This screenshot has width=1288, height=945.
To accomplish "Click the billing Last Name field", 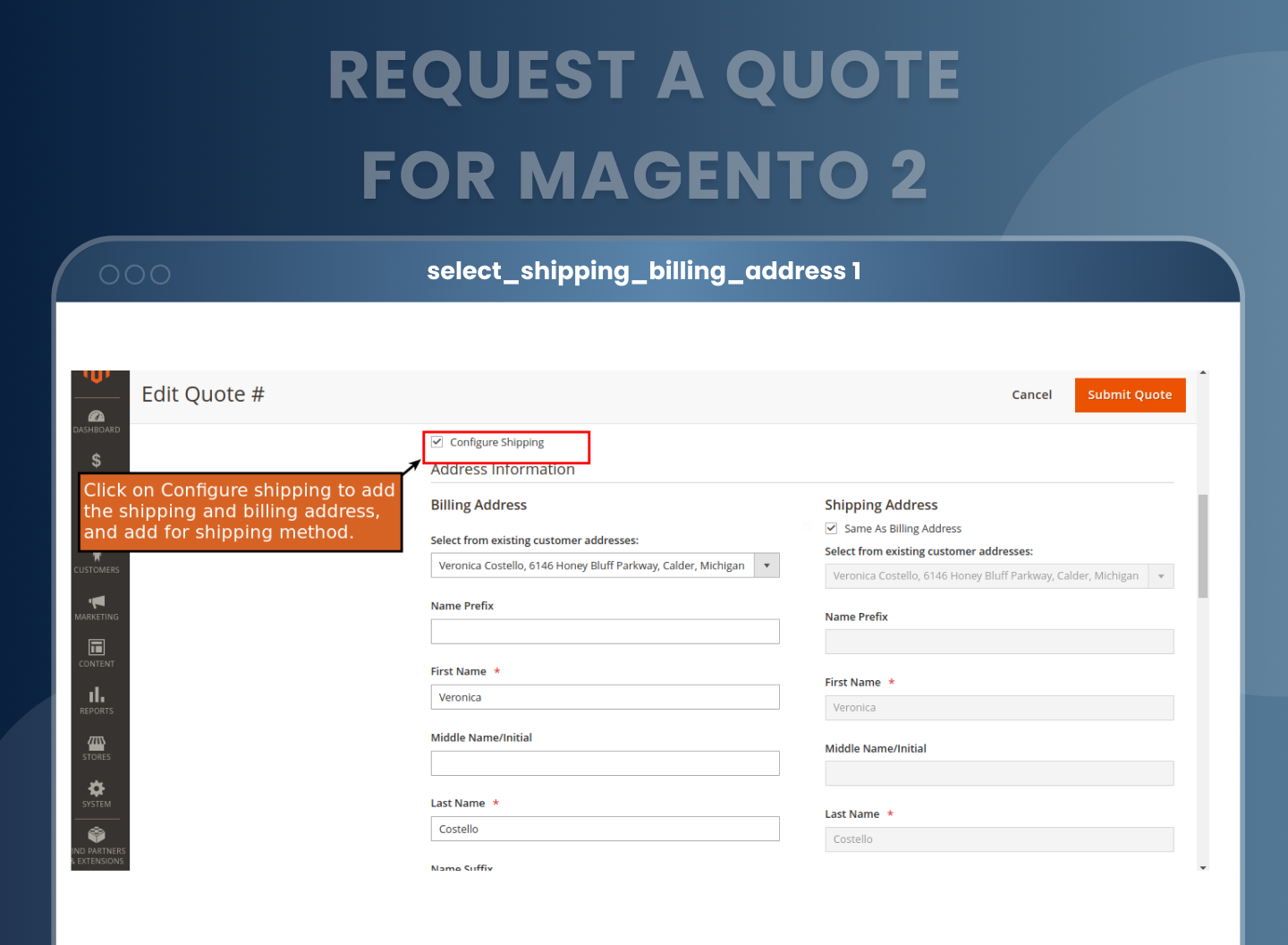I will click(x=605, y=829).
